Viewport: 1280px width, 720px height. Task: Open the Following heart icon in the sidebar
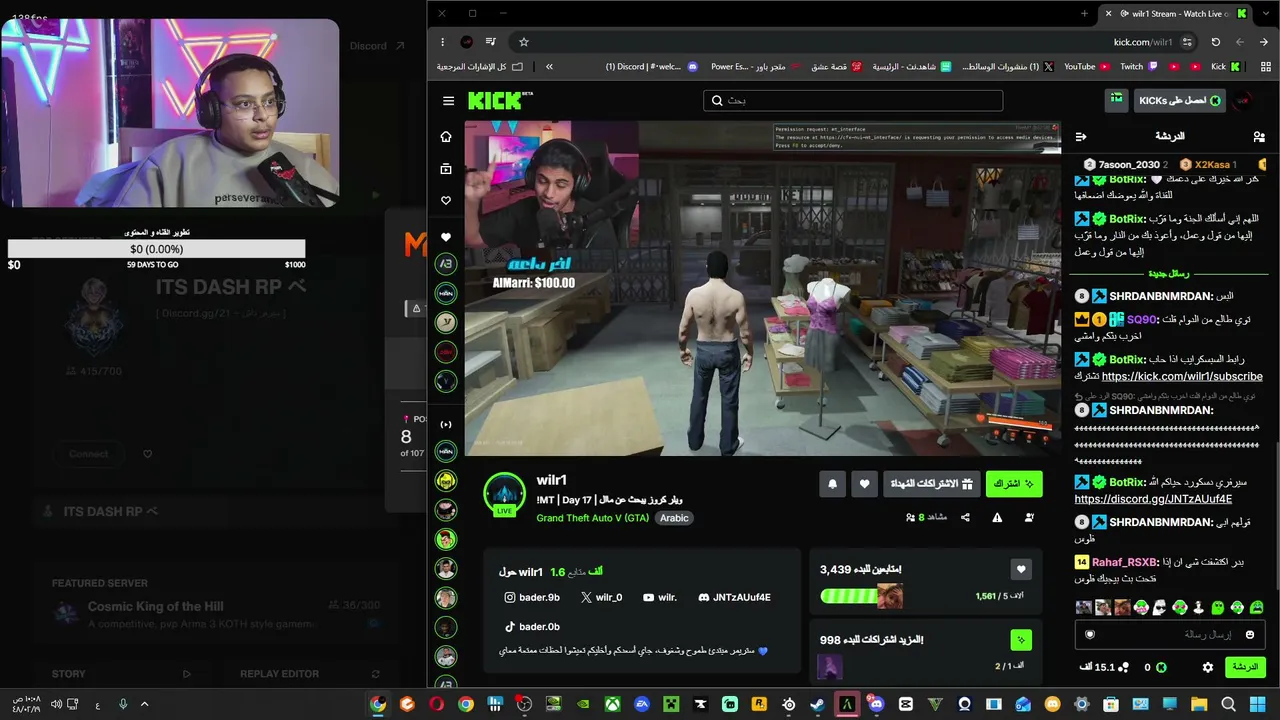pyautogui.click(x=446, y=201)
